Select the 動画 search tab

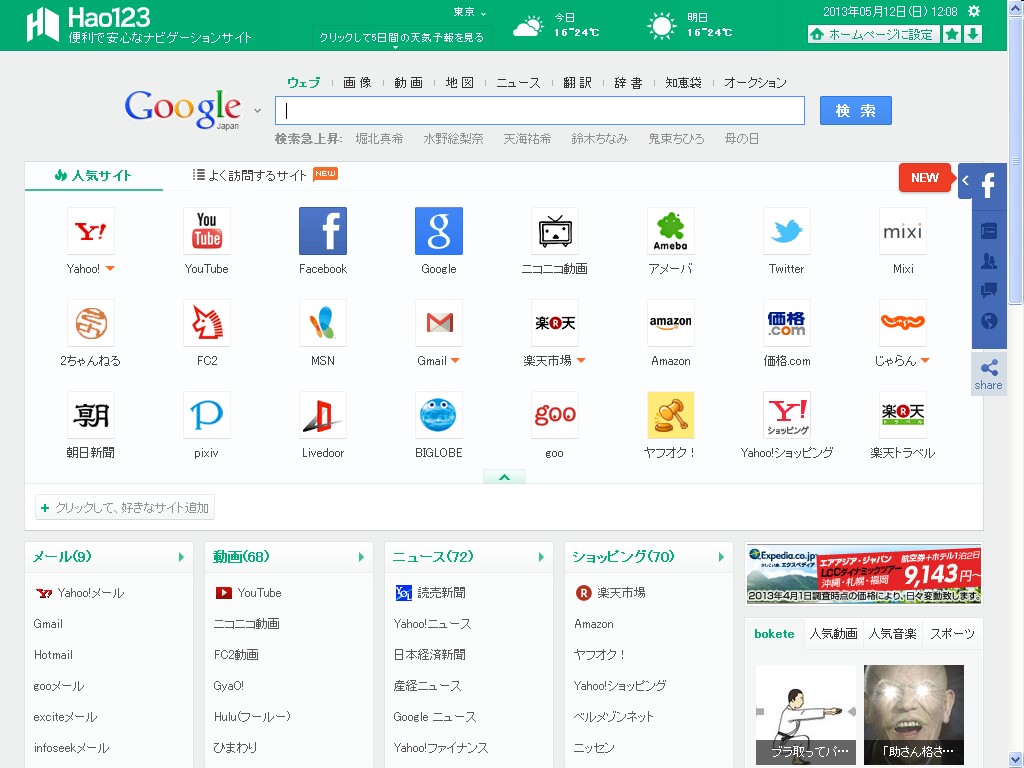pos(408,83)
